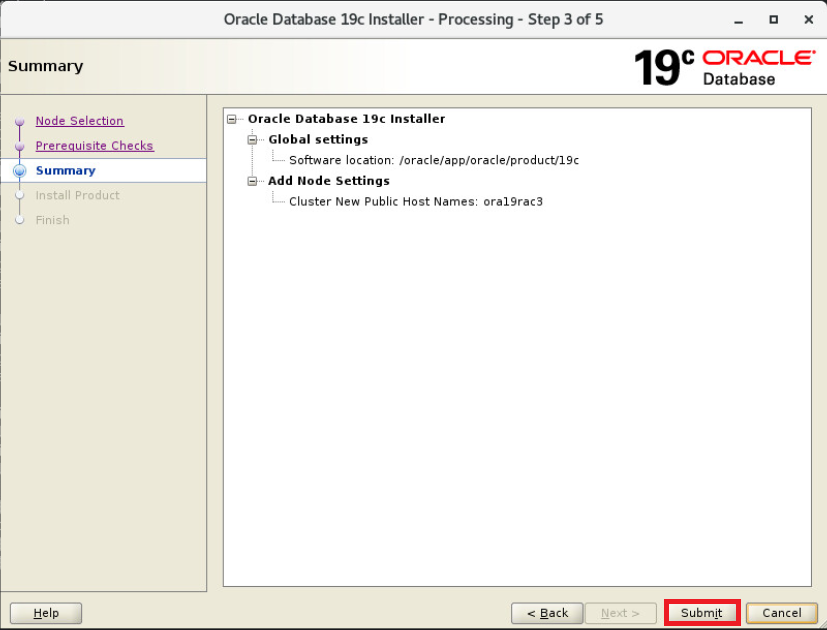Click the Cancel button
The height and width of the screenshot is (630, 827).
[782, 613]
